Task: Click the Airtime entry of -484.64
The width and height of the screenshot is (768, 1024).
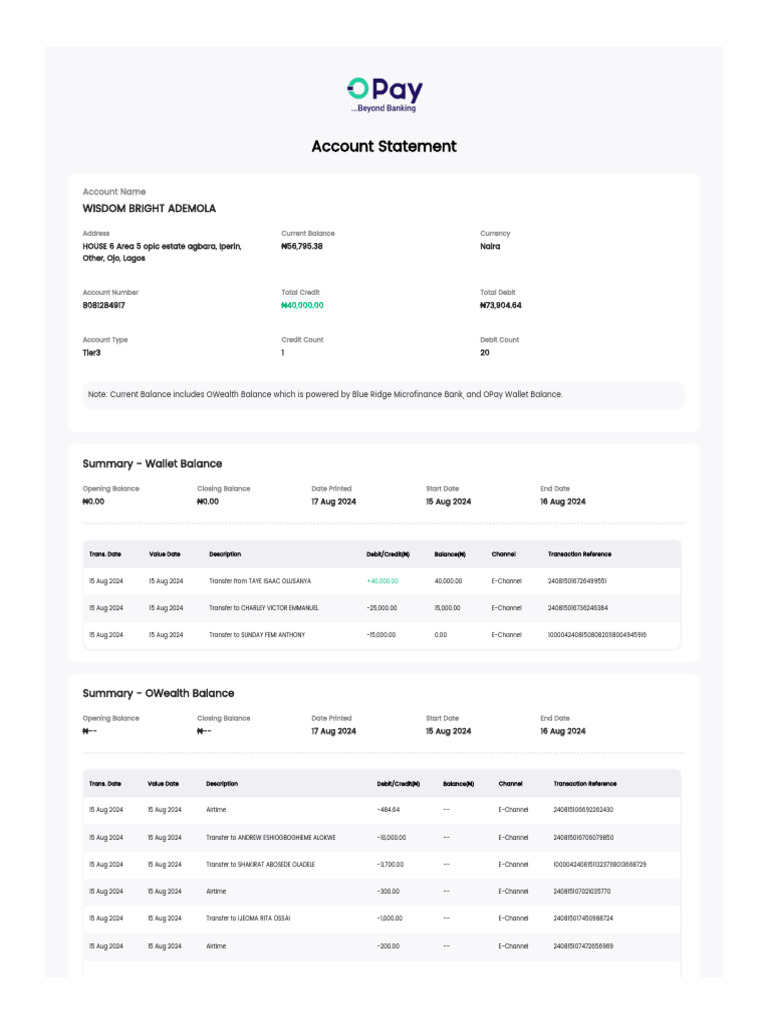Action: tap(382, 810)
